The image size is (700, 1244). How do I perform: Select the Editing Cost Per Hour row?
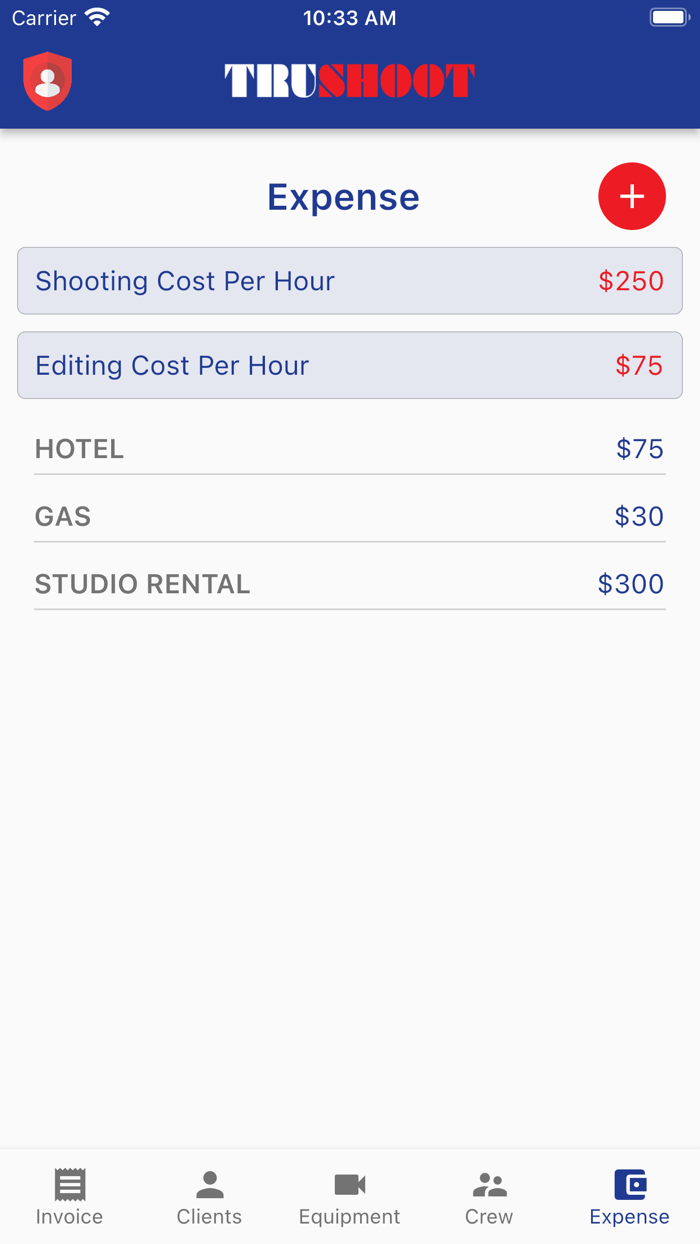coord(349,365)
